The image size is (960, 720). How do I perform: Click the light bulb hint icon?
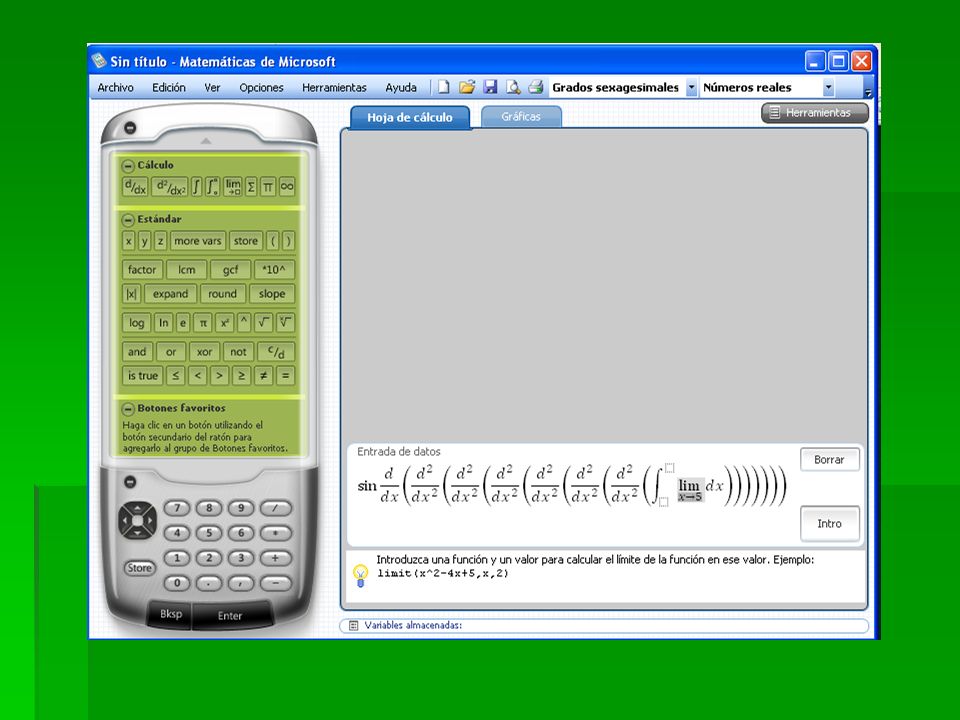361,575
